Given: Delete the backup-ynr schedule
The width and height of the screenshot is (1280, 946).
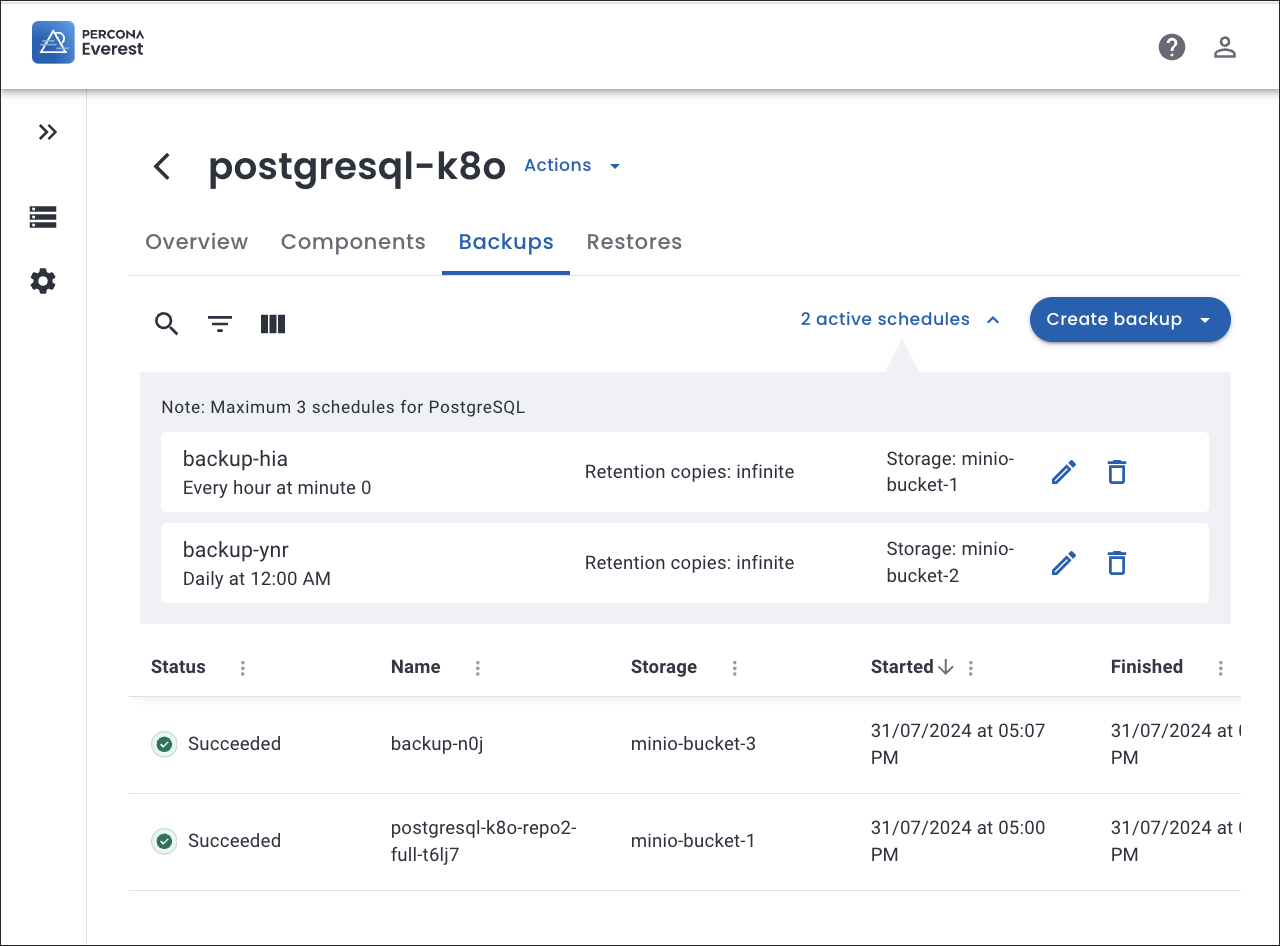Looking at the screenshot, I should coord(1117,563).
